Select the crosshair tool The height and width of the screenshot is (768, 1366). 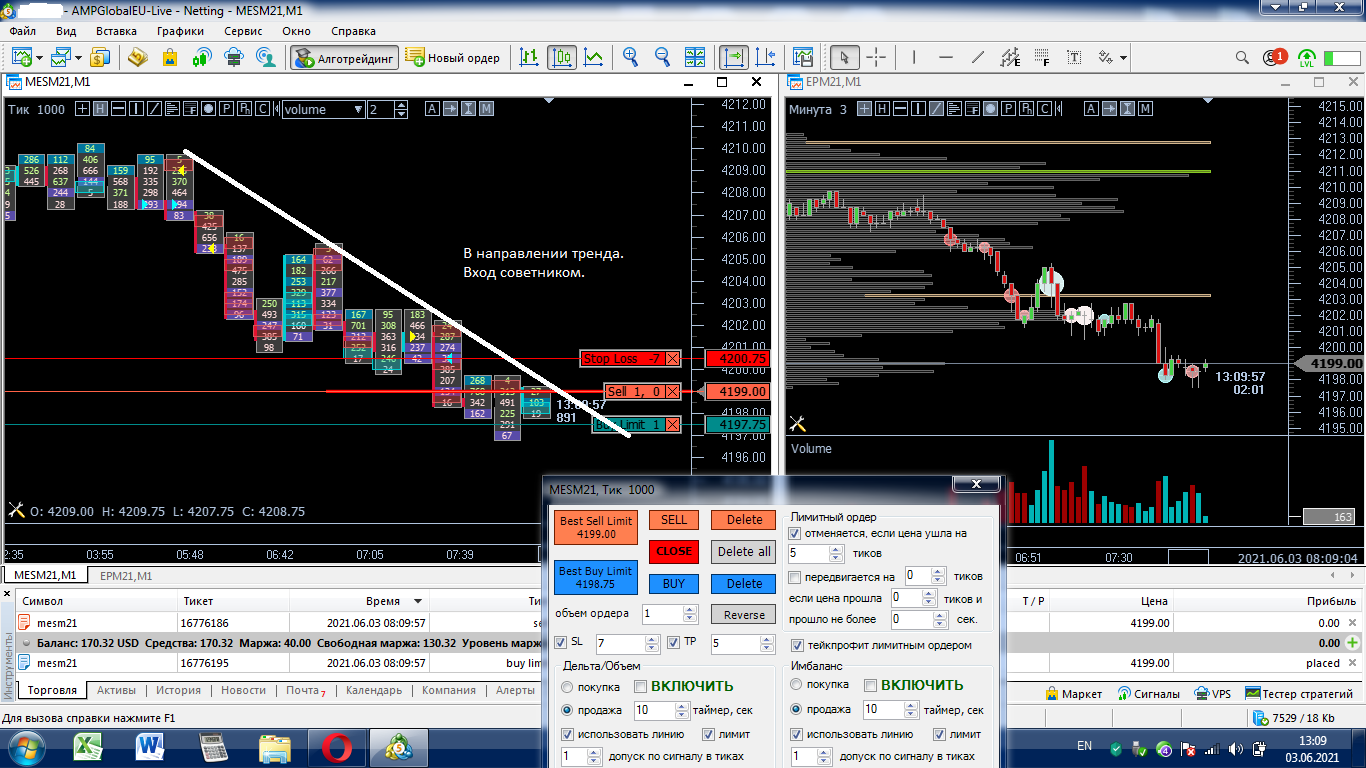click(876, 57)
